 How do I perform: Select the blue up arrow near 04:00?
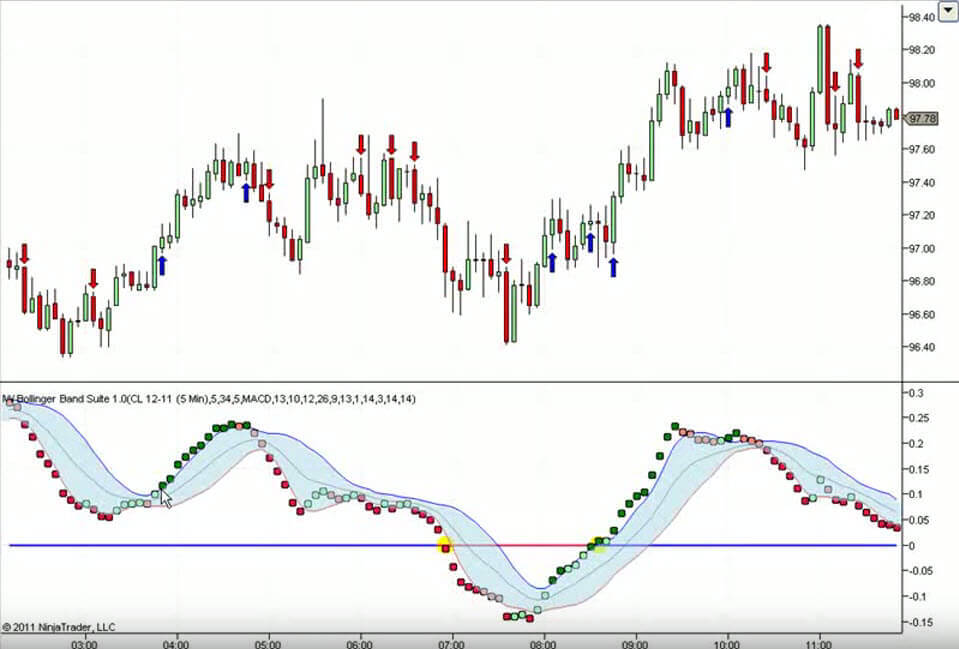162,265
